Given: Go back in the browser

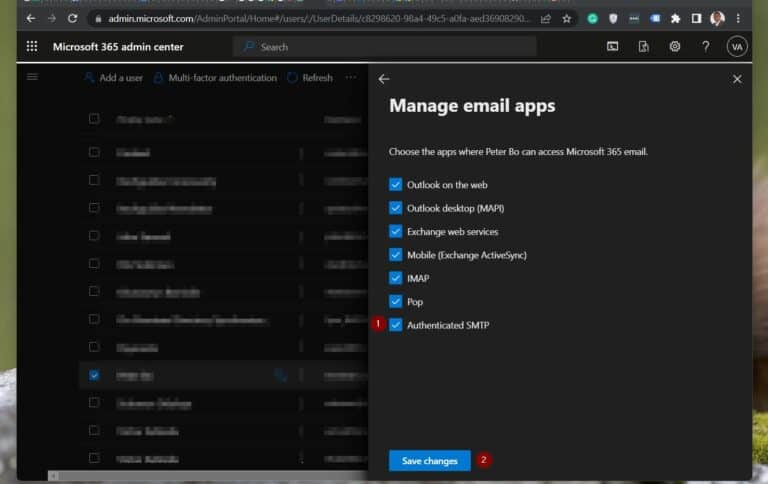Looking at the screenshot, I should tap(31, 19).
